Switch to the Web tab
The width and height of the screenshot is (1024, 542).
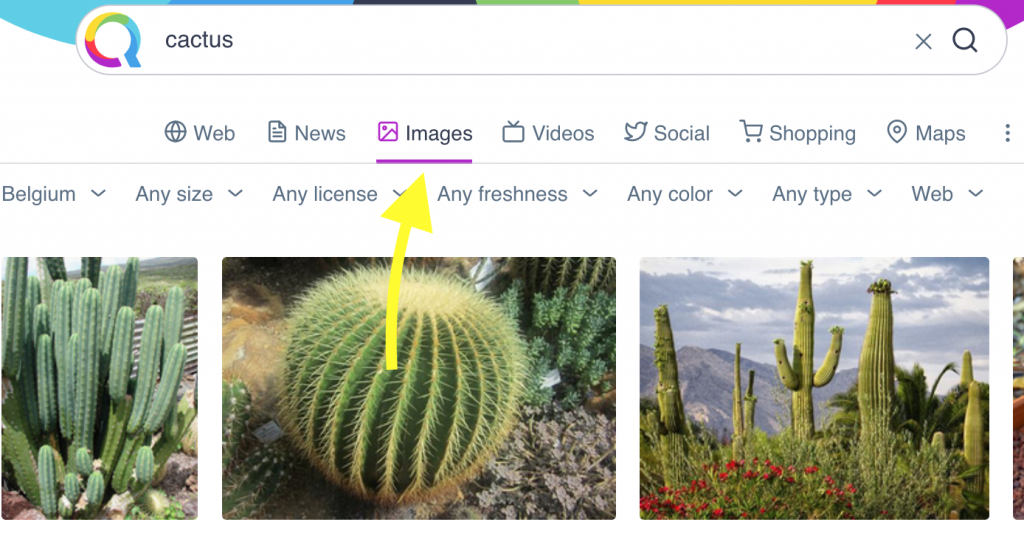click(200, 133)
